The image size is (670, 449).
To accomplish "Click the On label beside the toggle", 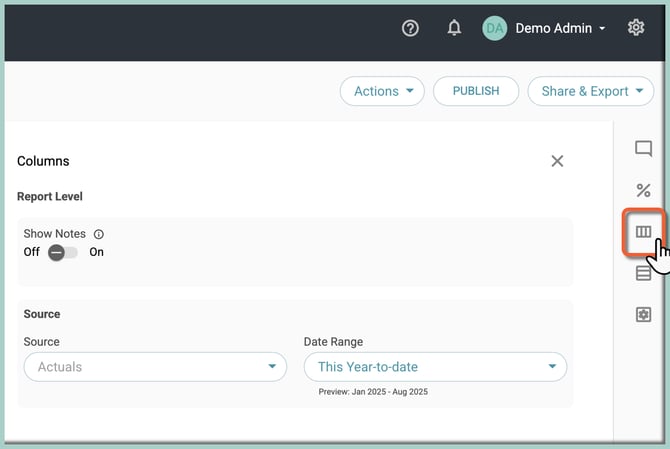I will pos(97,252).
